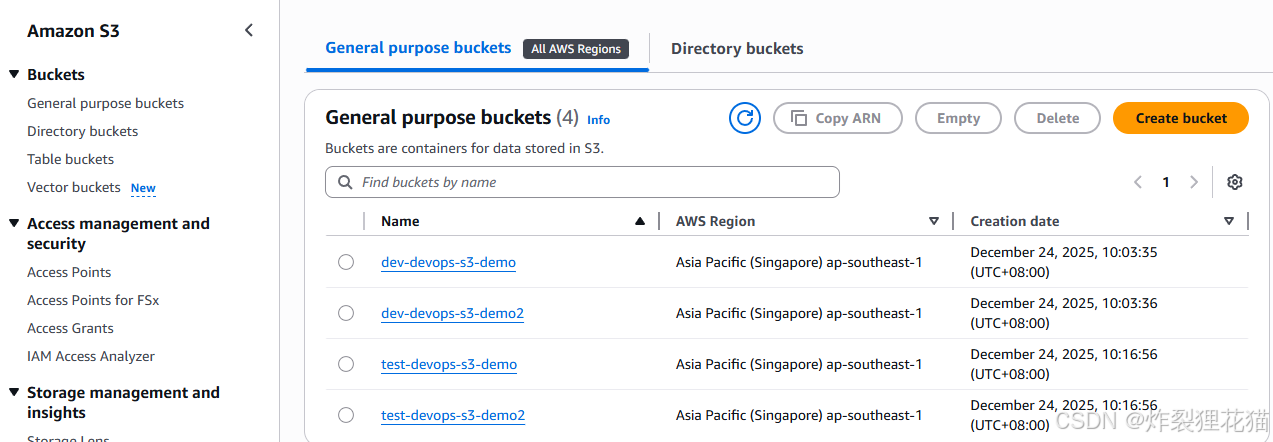The height and width of the screenshot is (442, 1273).
Task: Click the Create bucket button
Action: pos(1181,118)
